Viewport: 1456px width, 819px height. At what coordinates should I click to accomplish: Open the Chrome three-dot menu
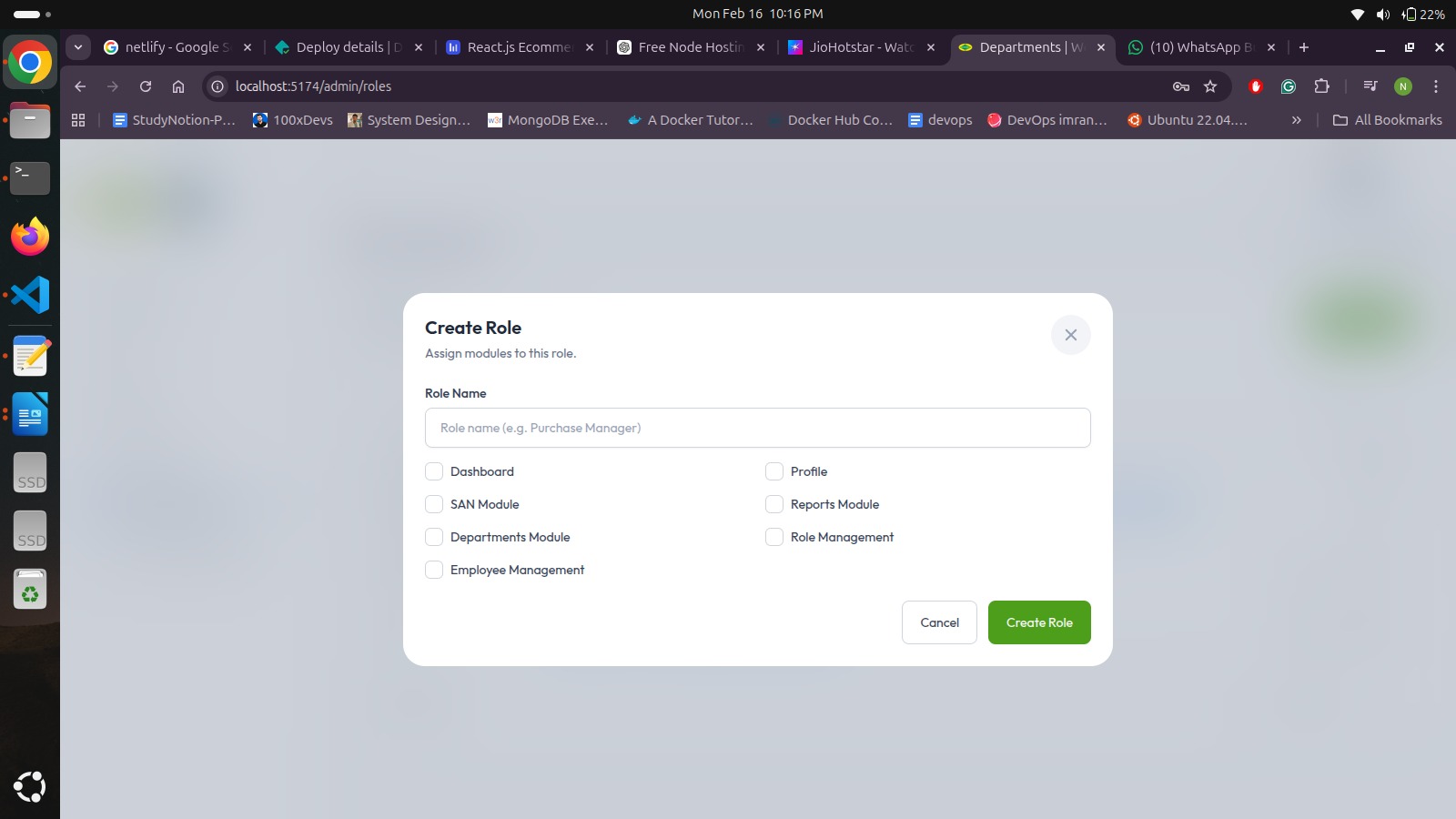point(1436,86)
